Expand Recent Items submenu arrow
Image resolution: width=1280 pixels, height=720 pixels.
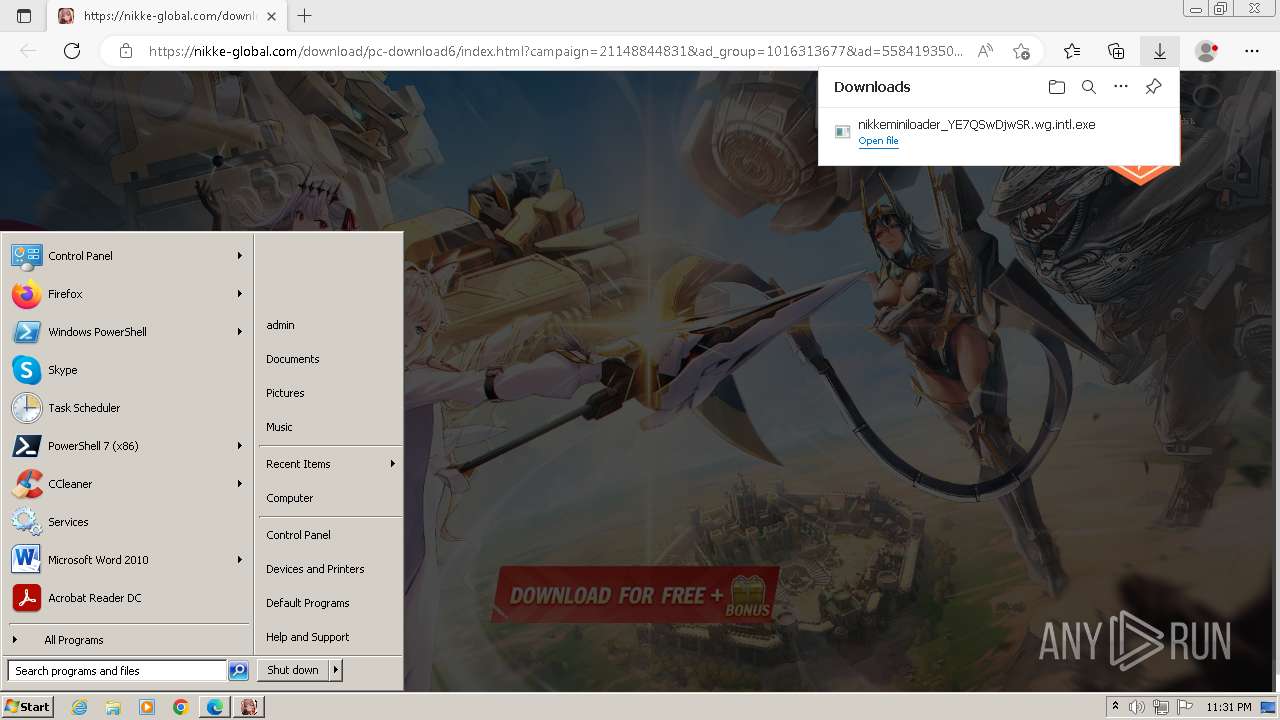[x=393, y=464]
